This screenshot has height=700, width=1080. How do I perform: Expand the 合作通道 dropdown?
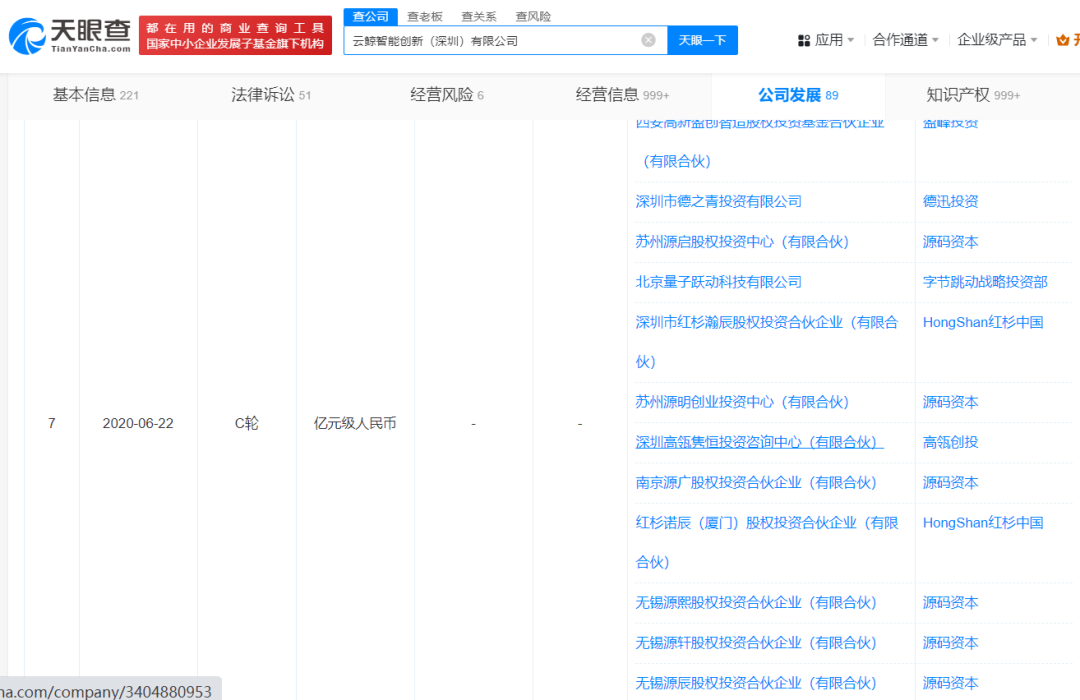coord(905,40)
